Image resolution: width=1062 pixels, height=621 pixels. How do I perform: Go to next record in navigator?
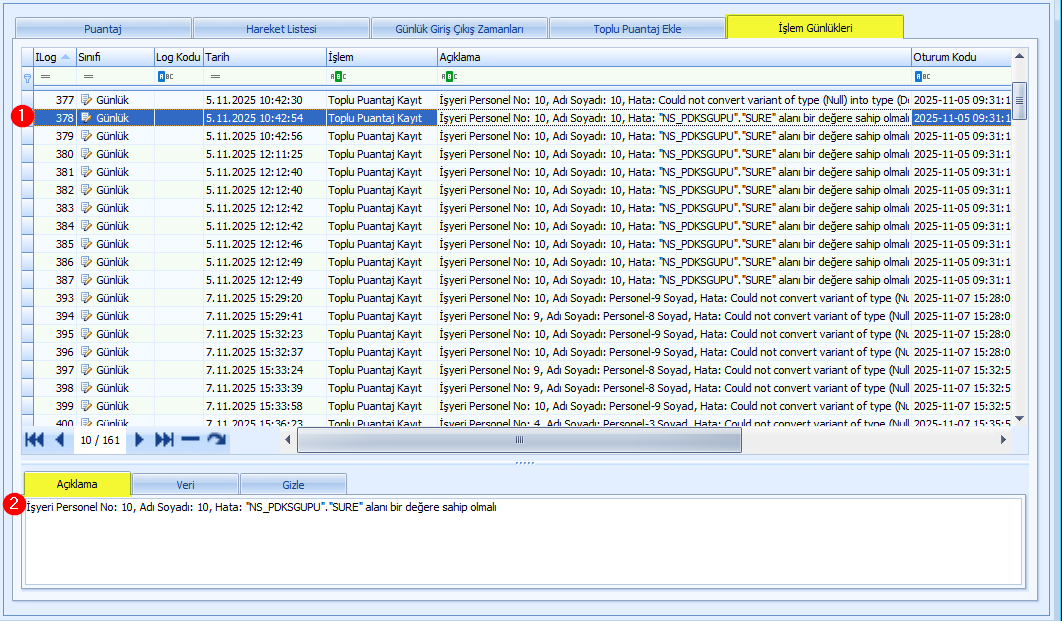click(x=140, y=440)
